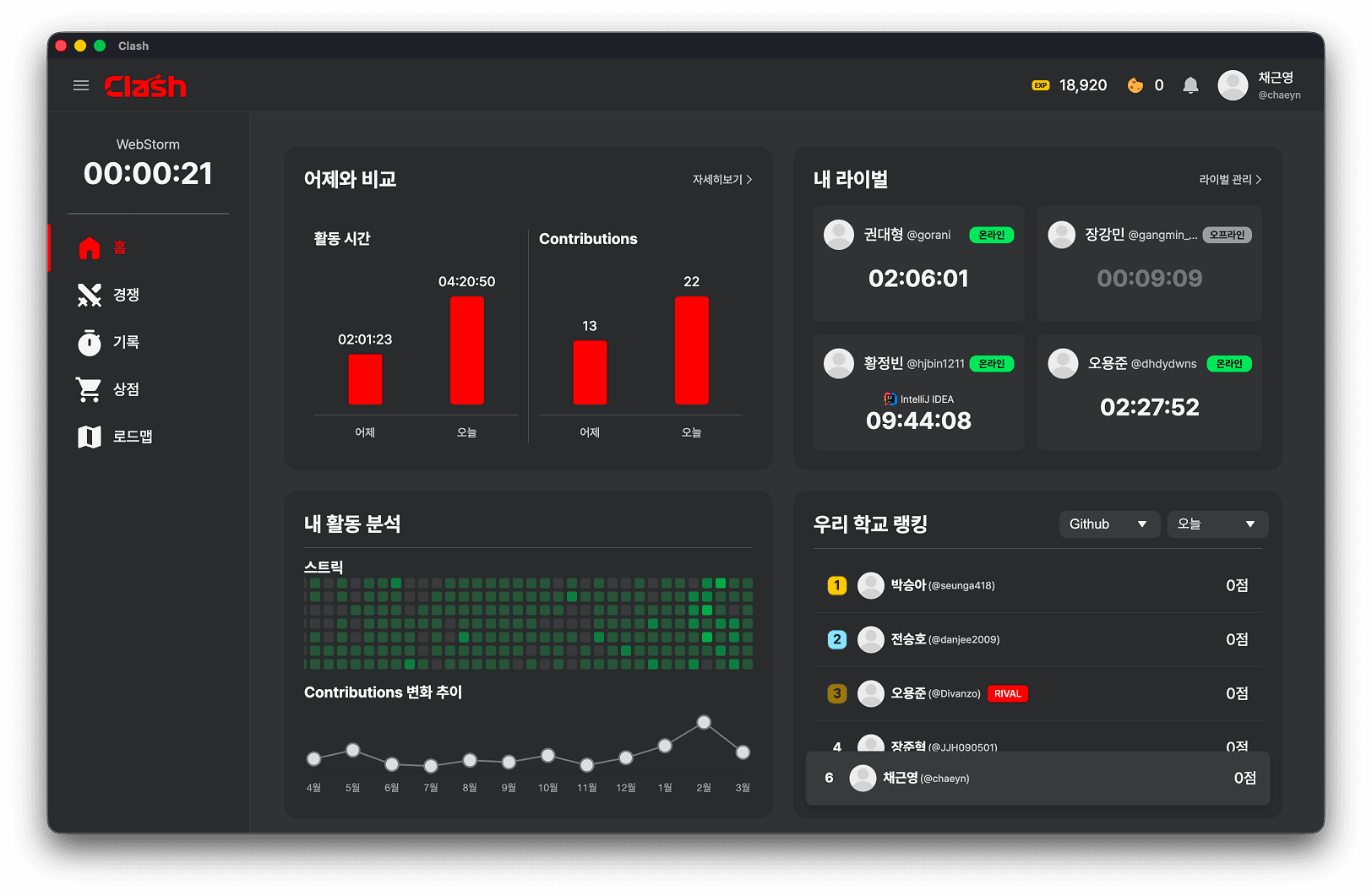1372x896 pixels.
Task: Select top-ranked 박승아 ranking row
Action: pos(1037,585)
